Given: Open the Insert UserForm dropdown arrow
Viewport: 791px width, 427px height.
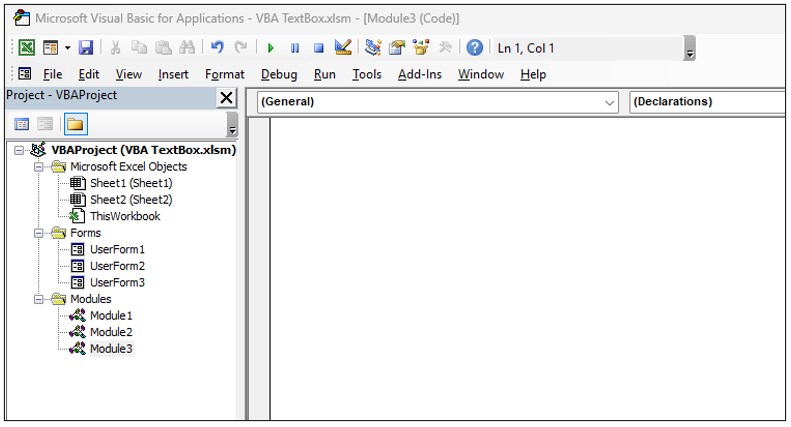Looking at the screenshot, I should point(68,48).
